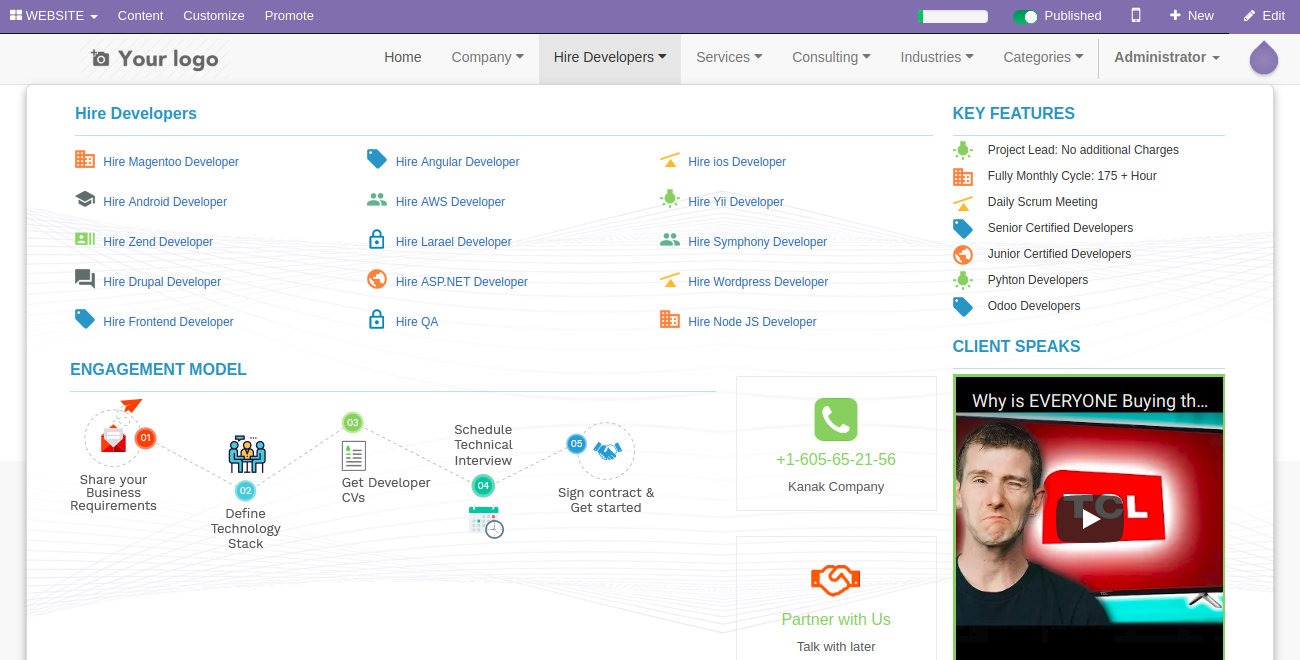Click Project Lead: No additional Charges text
Viewport: 1300px width, 660px height.
point(1083,150)
